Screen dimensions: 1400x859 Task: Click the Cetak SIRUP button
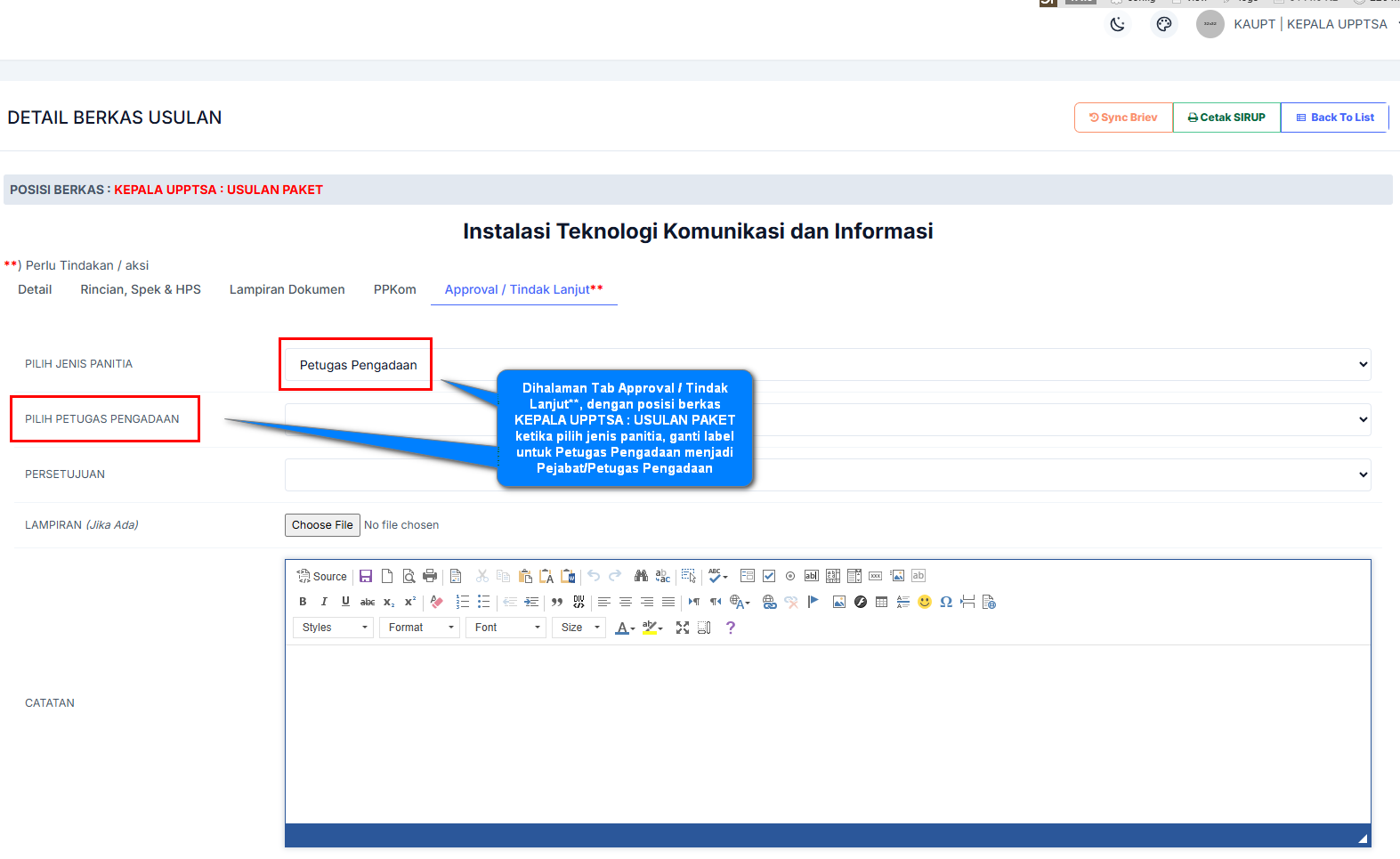tap(1226, 118)
